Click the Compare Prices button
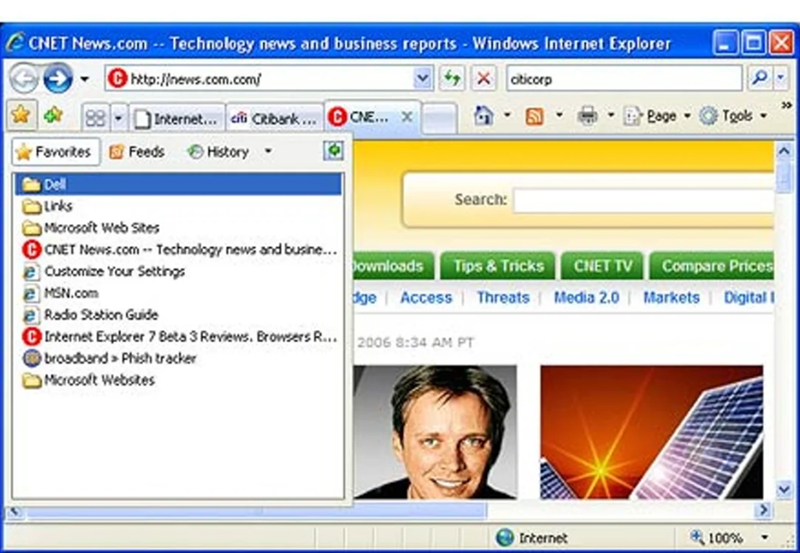Image resolution: width=800 pixels, height=553 pixels. pyautogui.click(x=712, y=266)
